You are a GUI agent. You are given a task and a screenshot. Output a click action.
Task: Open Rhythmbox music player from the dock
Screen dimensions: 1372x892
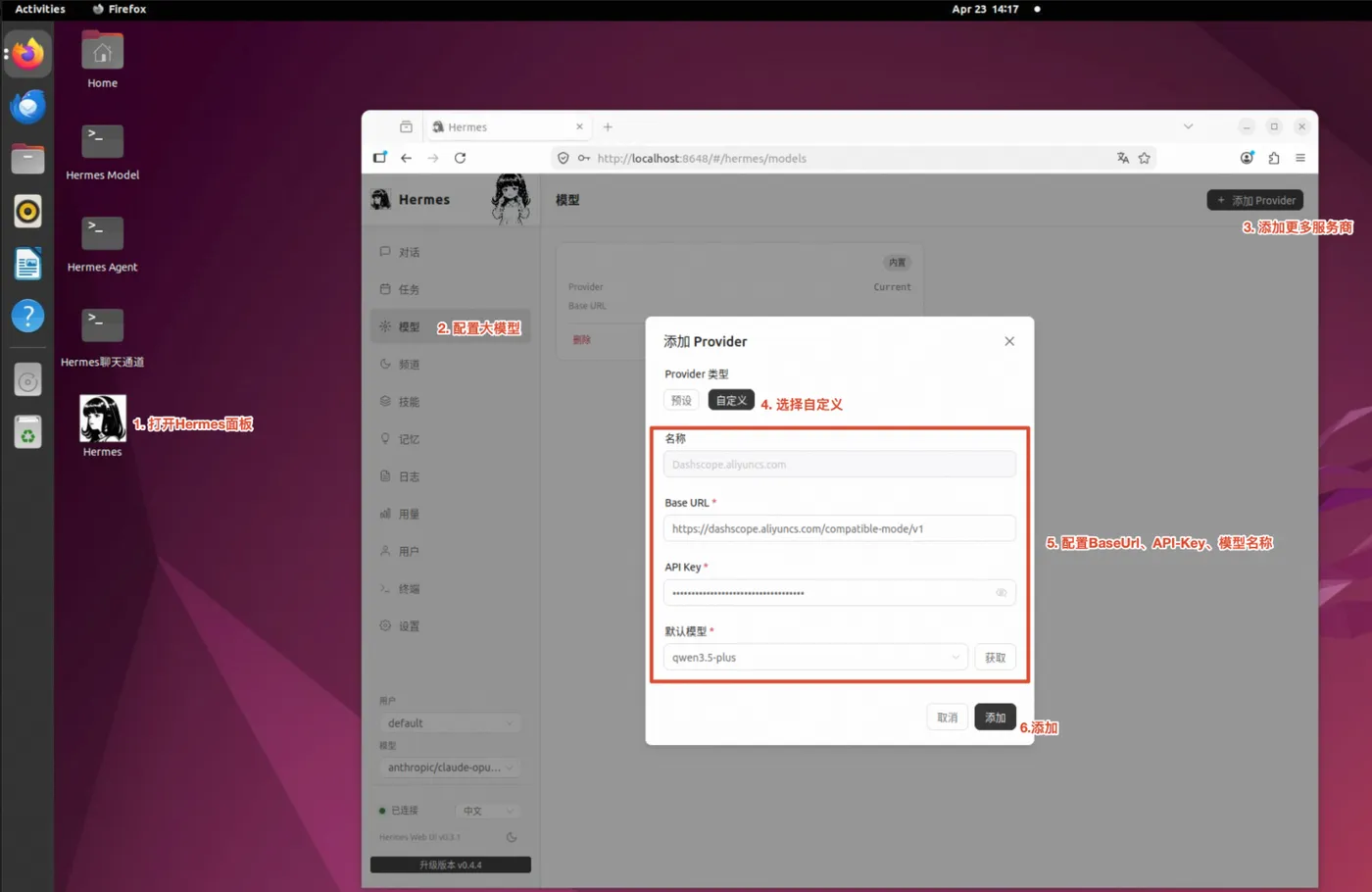[27, 211]
